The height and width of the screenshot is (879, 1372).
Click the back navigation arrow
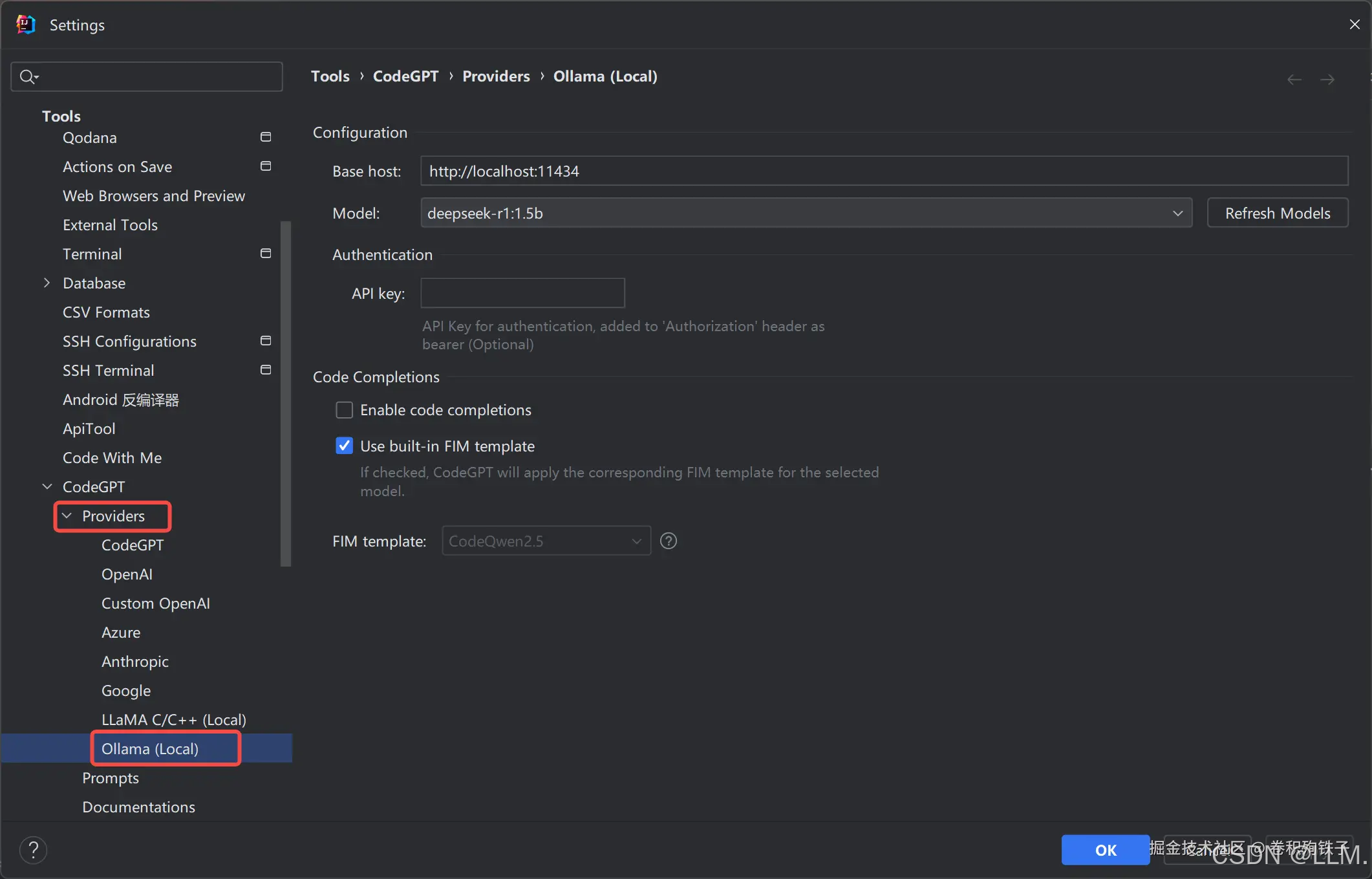click(1294, 80)
